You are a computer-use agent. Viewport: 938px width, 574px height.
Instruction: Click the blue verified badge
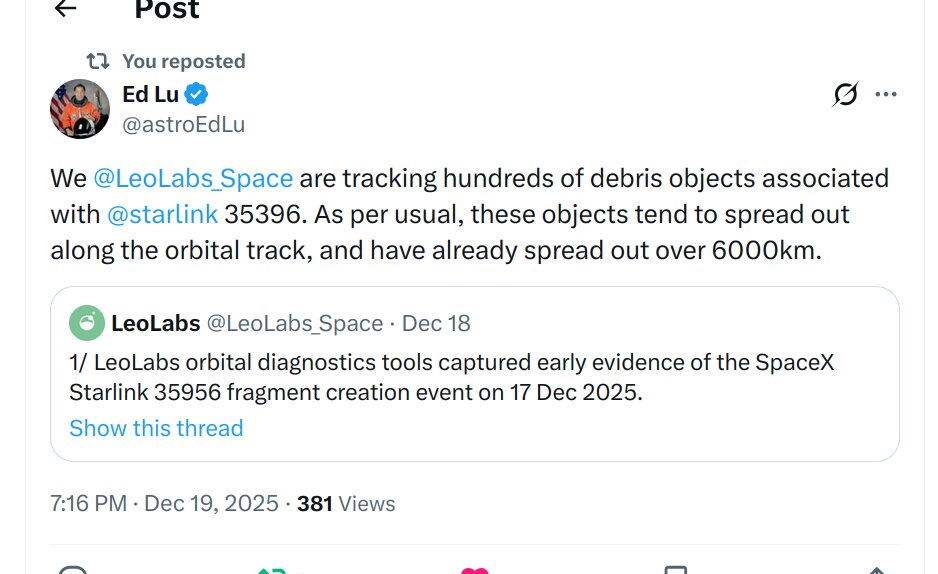199,95
